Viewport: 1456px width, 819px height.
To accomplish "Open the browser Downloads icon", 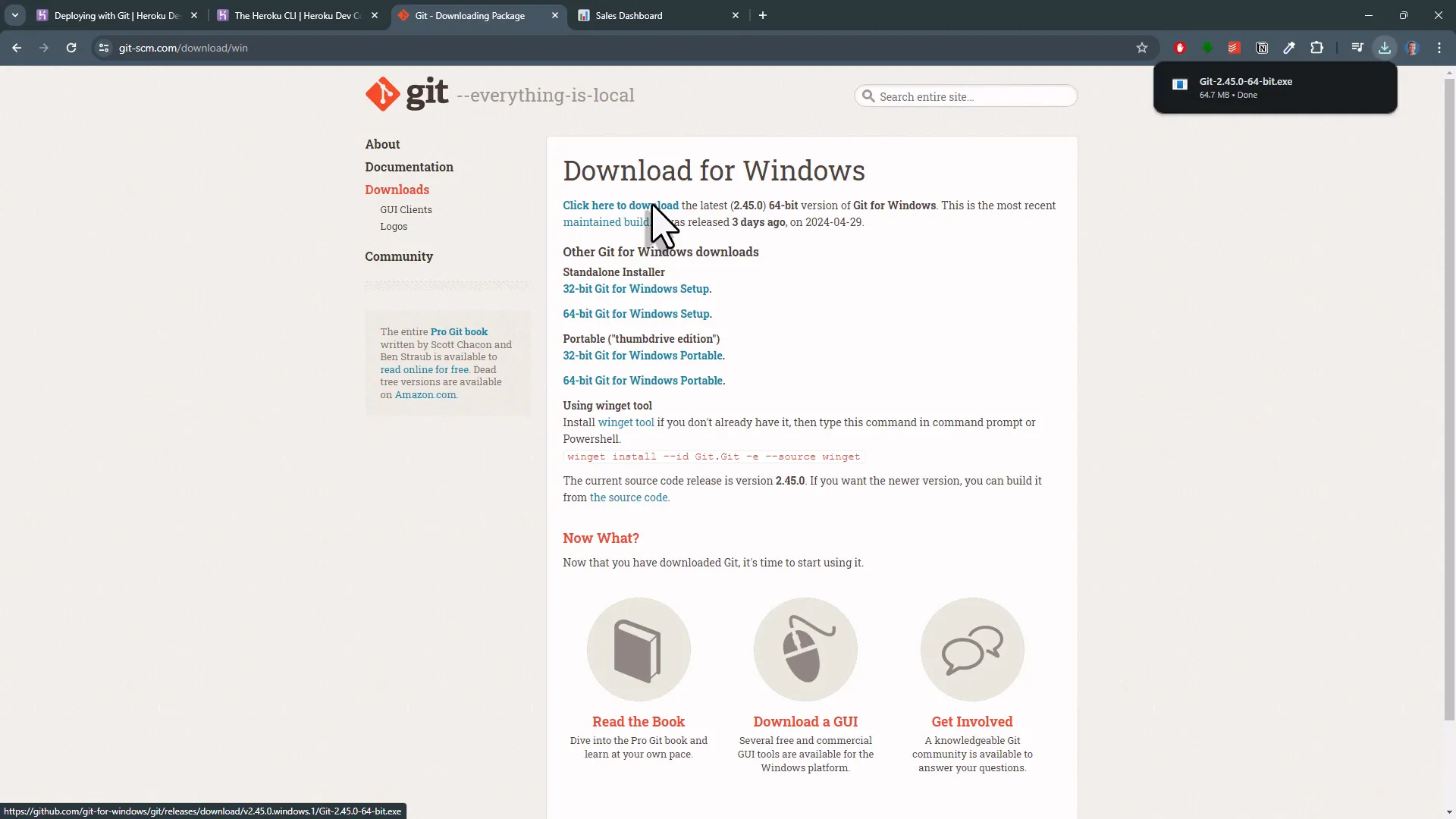I will (x=1385, y=47).
